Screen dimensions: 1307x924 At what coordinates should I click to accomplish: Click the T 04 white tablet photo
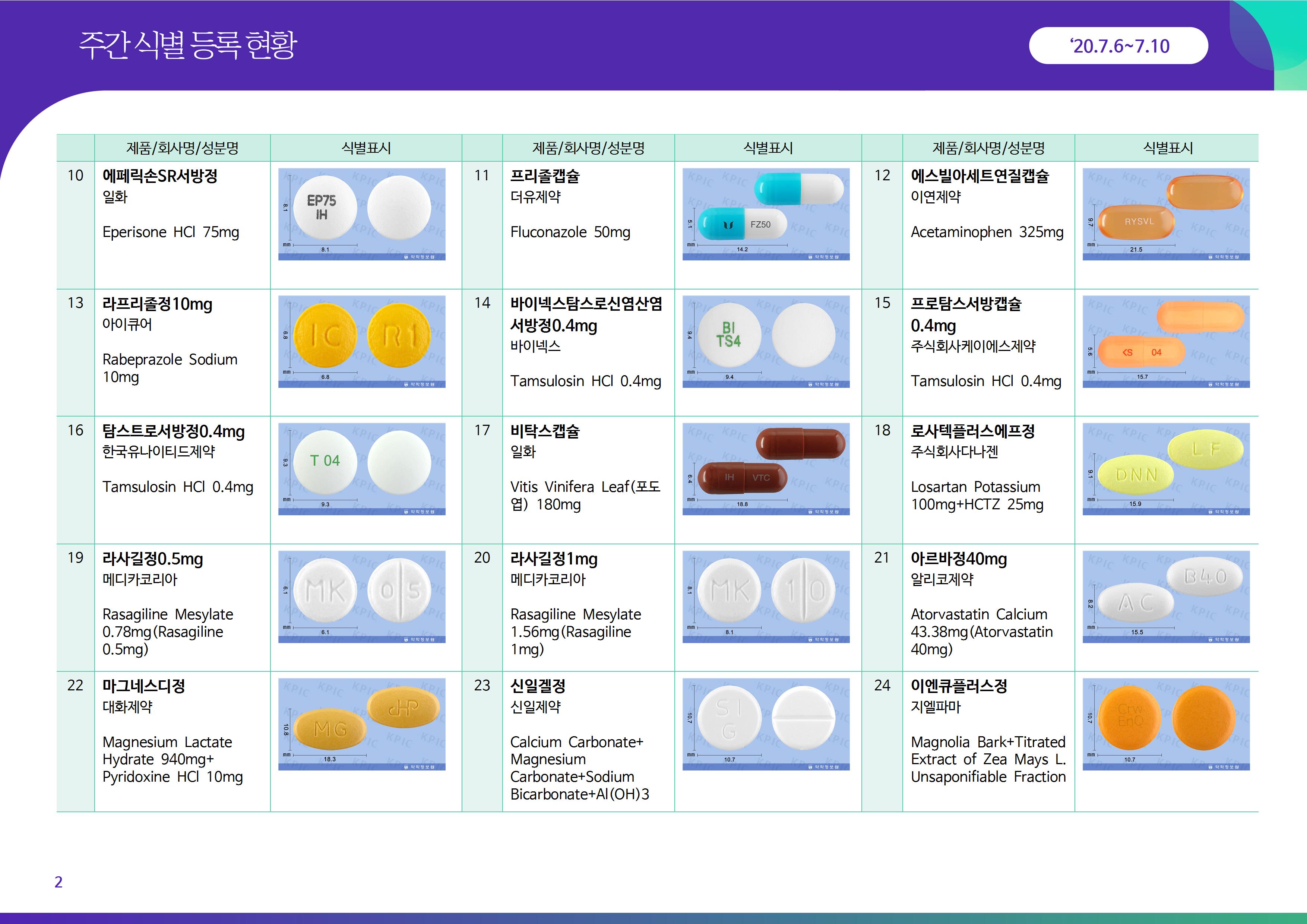[362, 469]
